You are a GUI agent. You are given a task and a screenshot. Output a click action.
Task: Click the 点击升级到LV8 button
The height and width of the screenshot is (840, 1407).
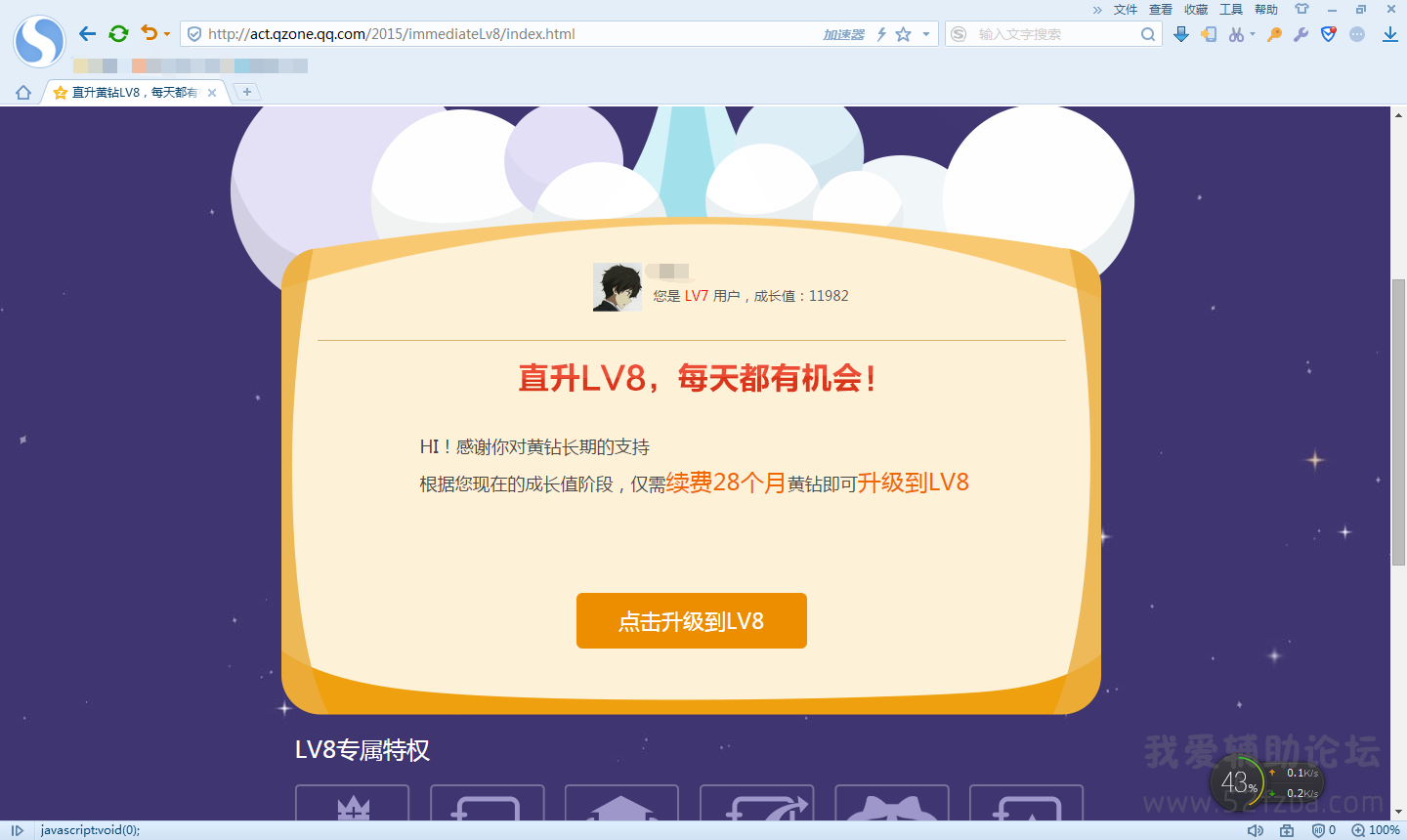coord(692,621)
